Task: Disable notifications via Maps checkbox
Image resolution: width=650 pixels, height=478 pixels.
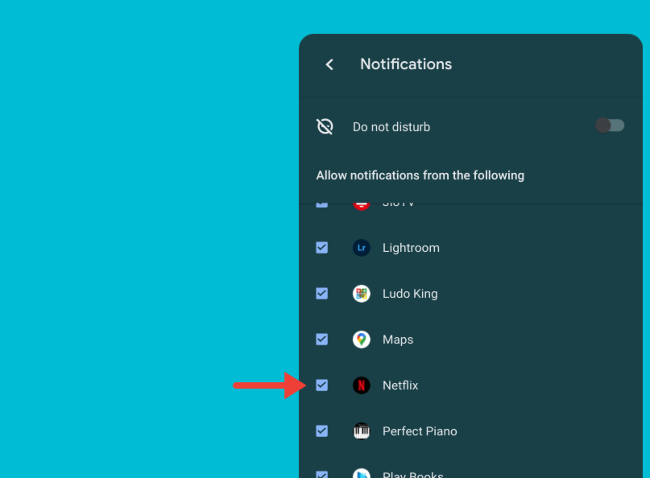Action: click(322, 340)
